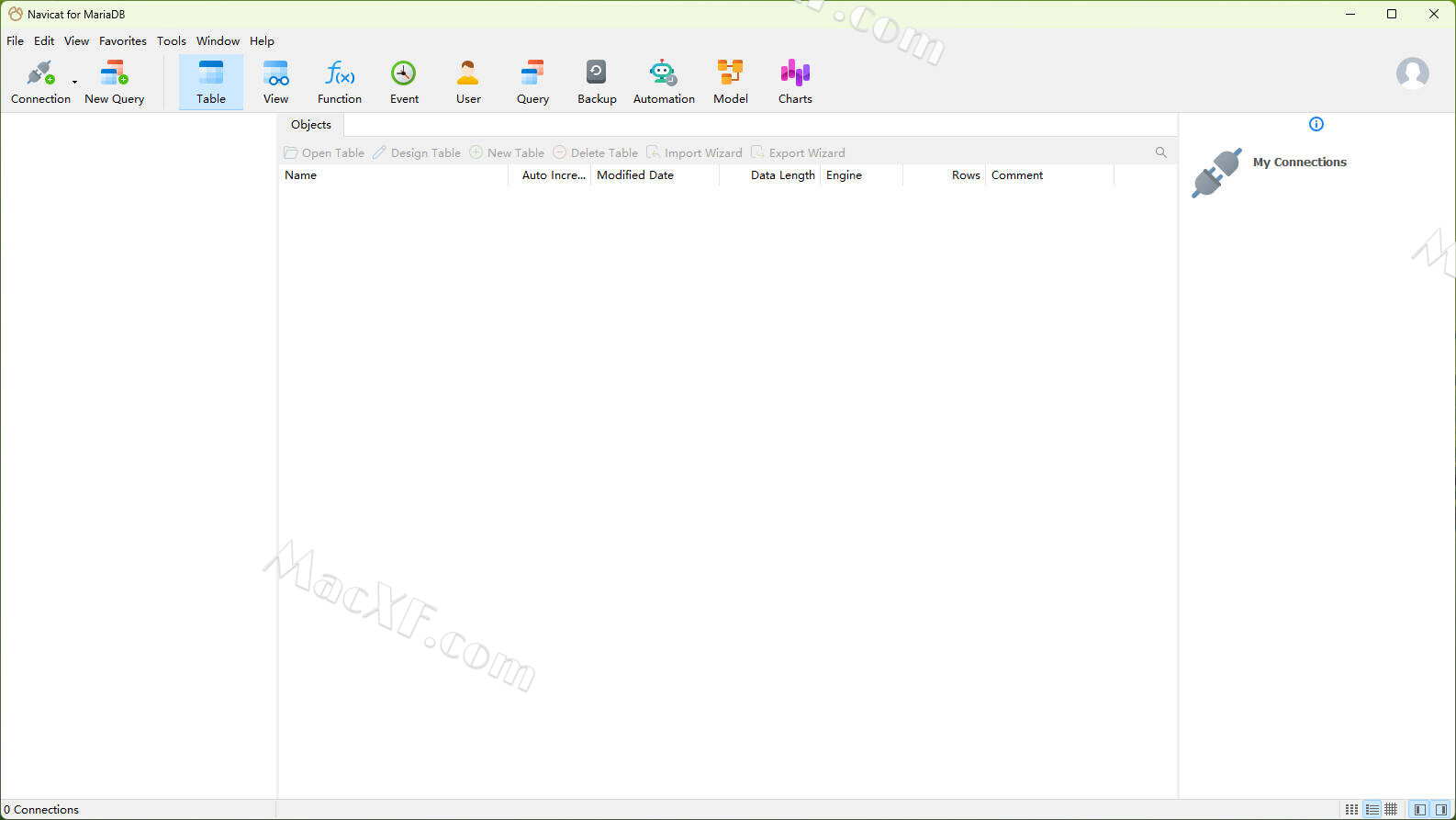Open the Favorites menu
Viewport: 1456px width, 820px height.
(x=123, y=41)
